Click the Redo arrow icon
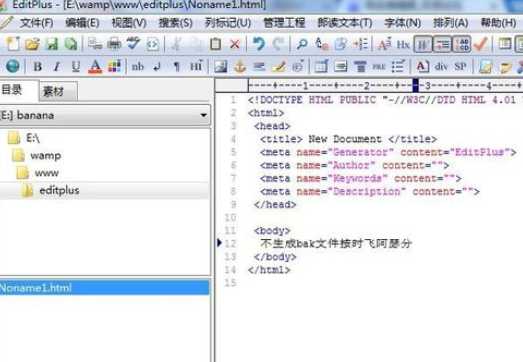This screenshot has height=362, width=523. pos(278,44)
